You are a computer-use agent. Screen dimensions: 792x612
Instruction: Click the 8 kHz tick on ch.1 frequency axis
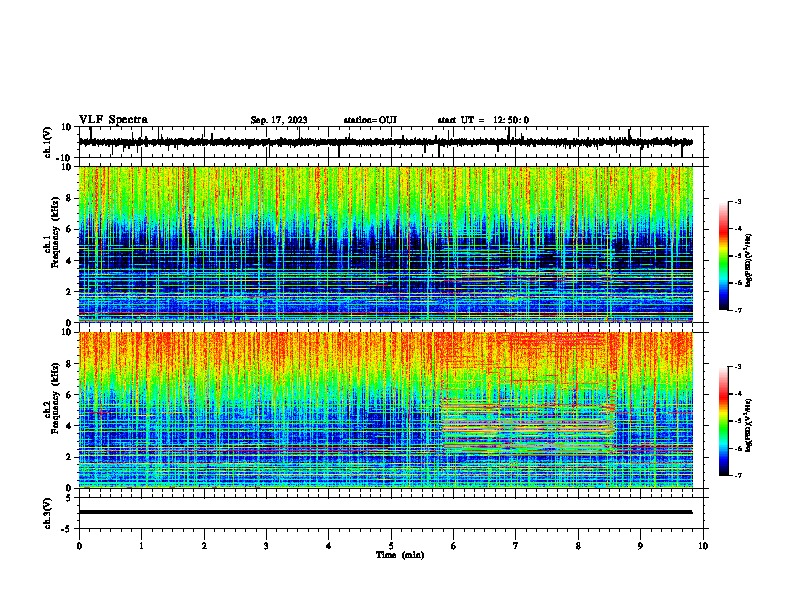coord(69,198)
